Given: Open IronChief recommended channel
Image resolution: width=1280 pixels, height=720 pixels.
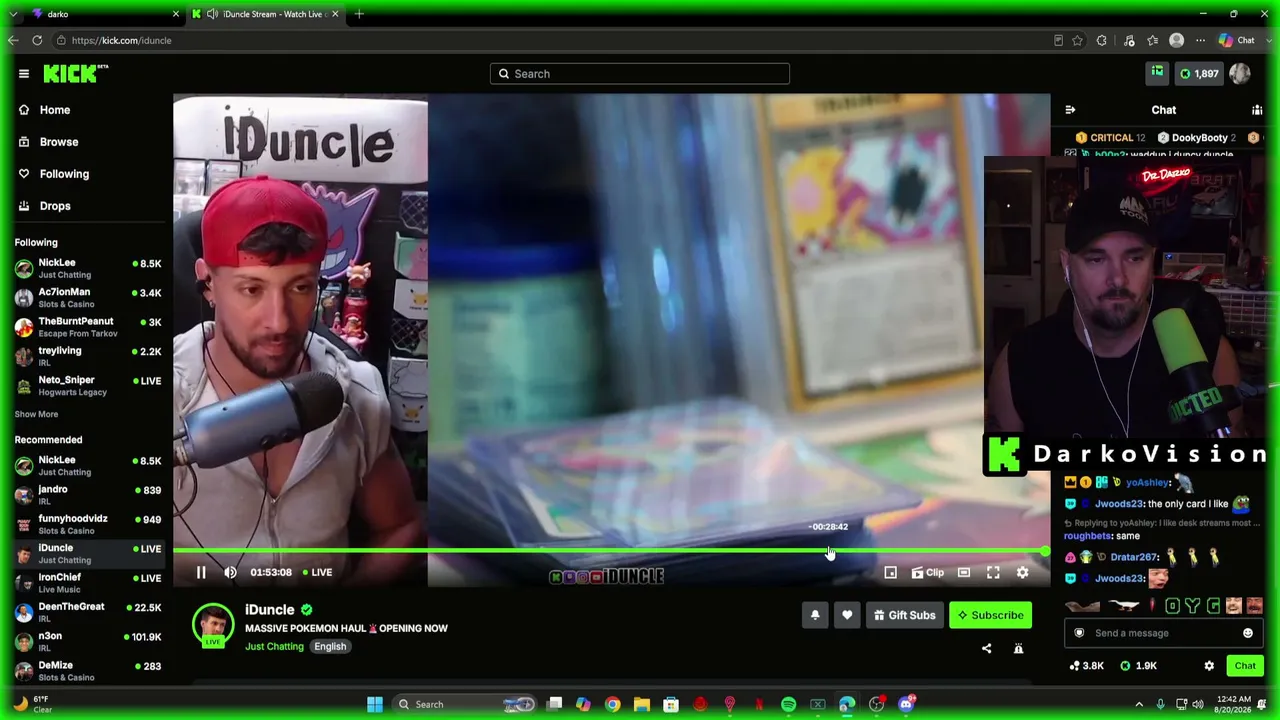Looking at the screenshot, I should 87,582.
